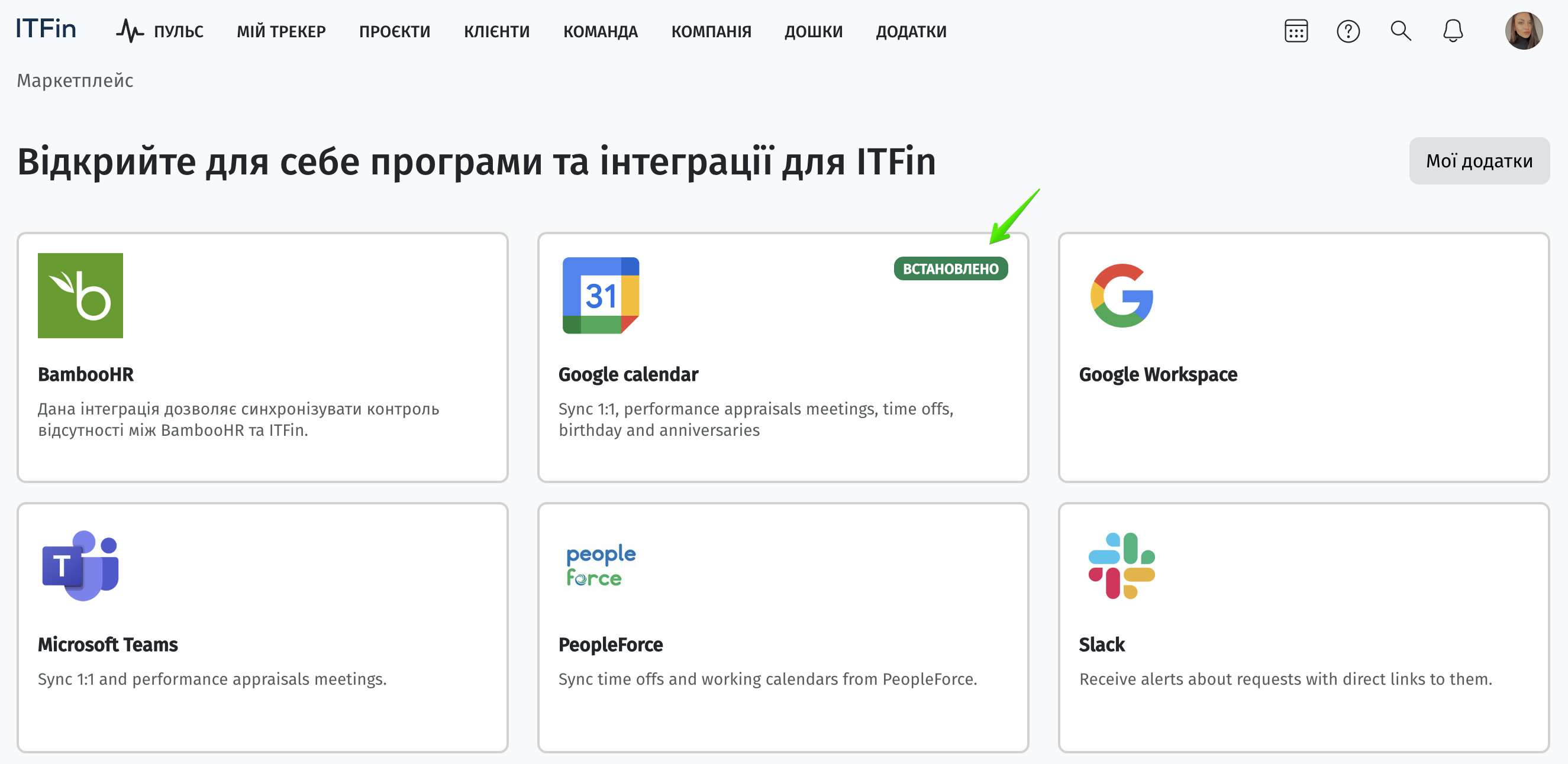The width and height of the screenshot is (1568, 764).
Task: Open the notifications bell
Action: pos(1453,30)
